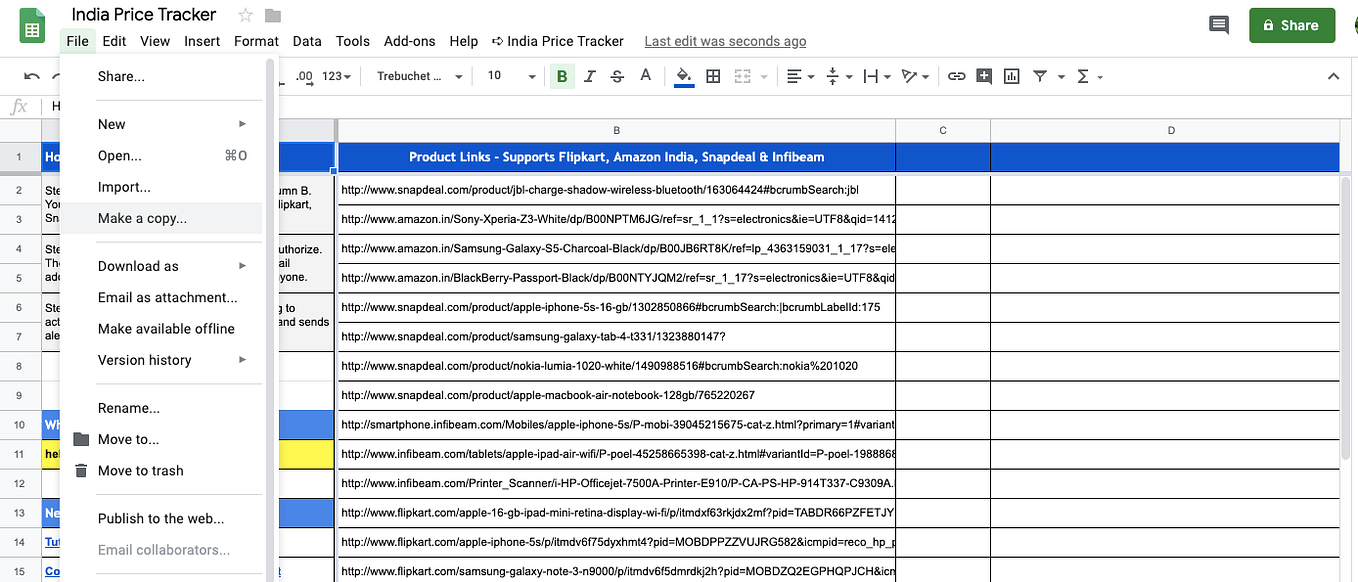Open the font size dropdown

pyautogui.click(x=510, y=75)
